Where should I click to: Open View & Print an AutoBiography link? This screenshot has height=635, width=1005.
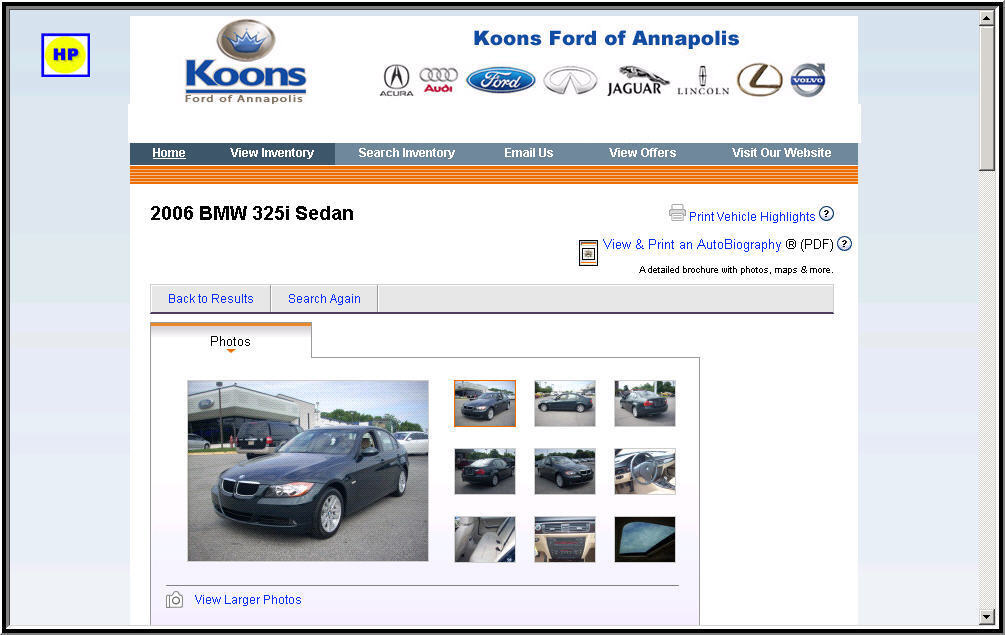[x=692, y=244]
